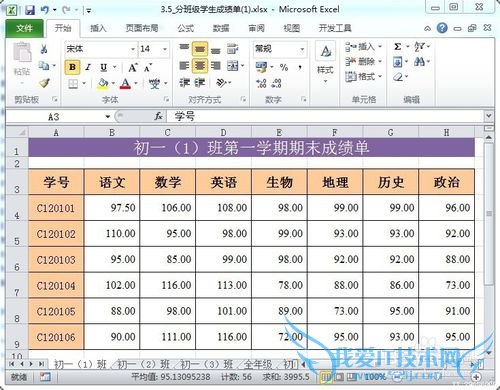Apply fill color with paint bucket icon
Image resolution: width=500 pixels, height=390 pixels.
click(x=103, y=83)
